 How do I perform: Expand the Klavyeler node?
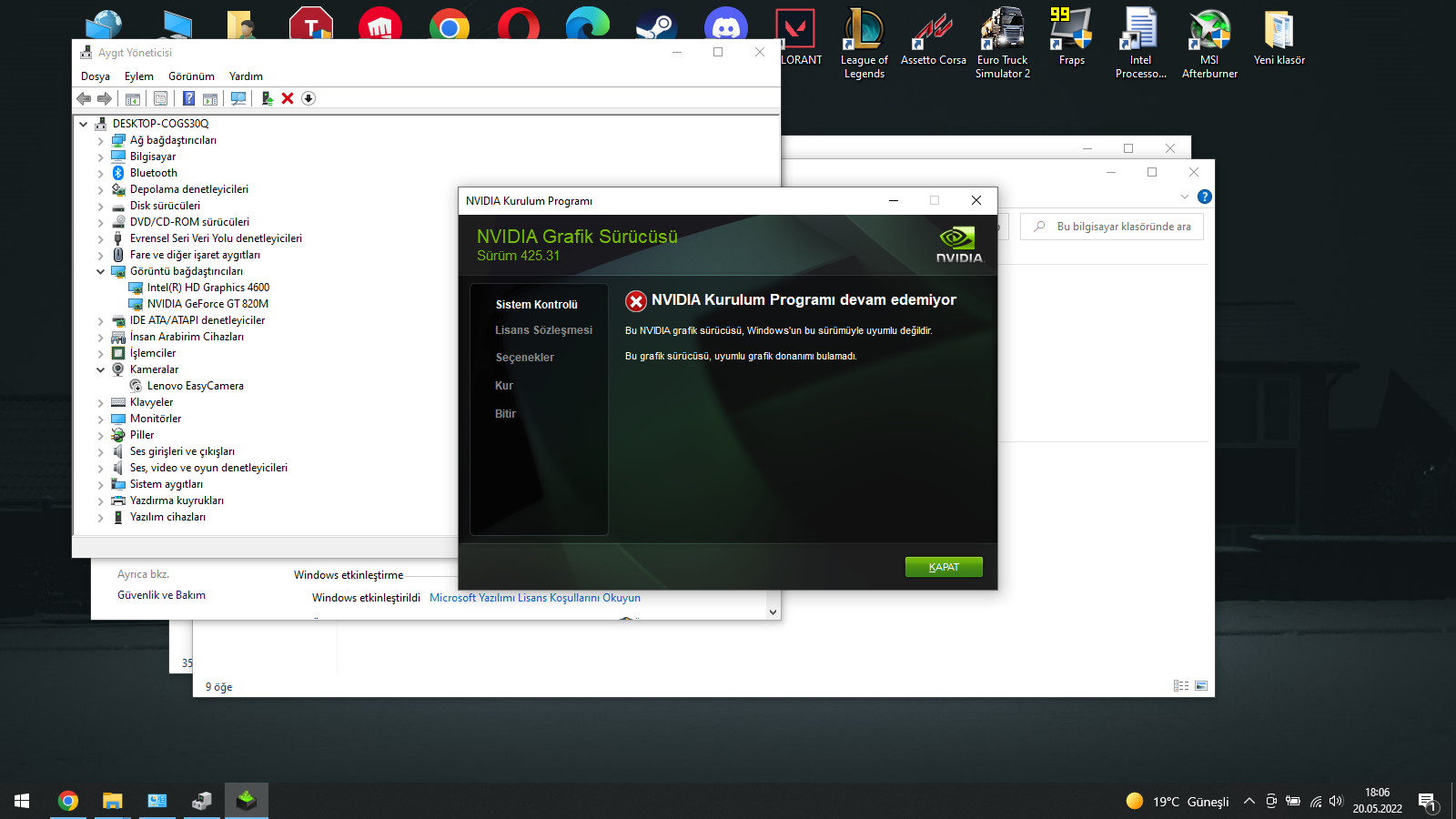pos(101,403)
